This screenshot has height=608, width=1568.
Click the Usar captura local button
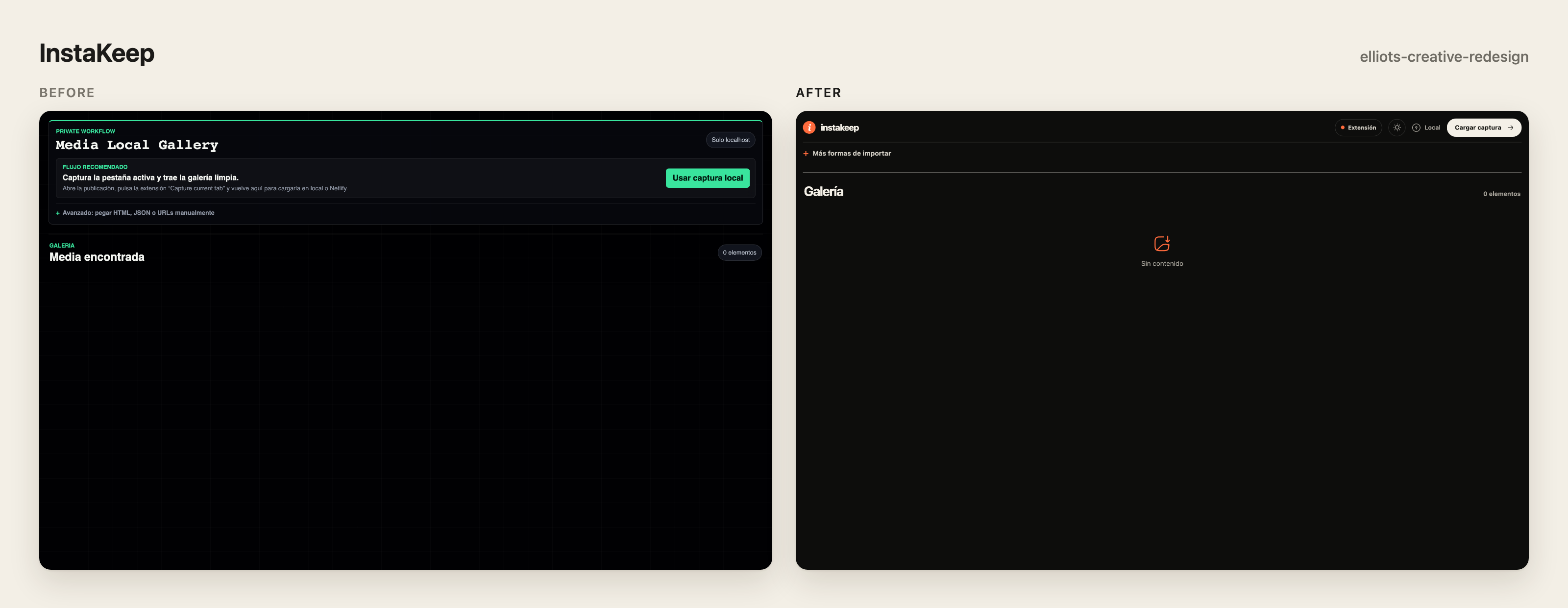(707, 178)
